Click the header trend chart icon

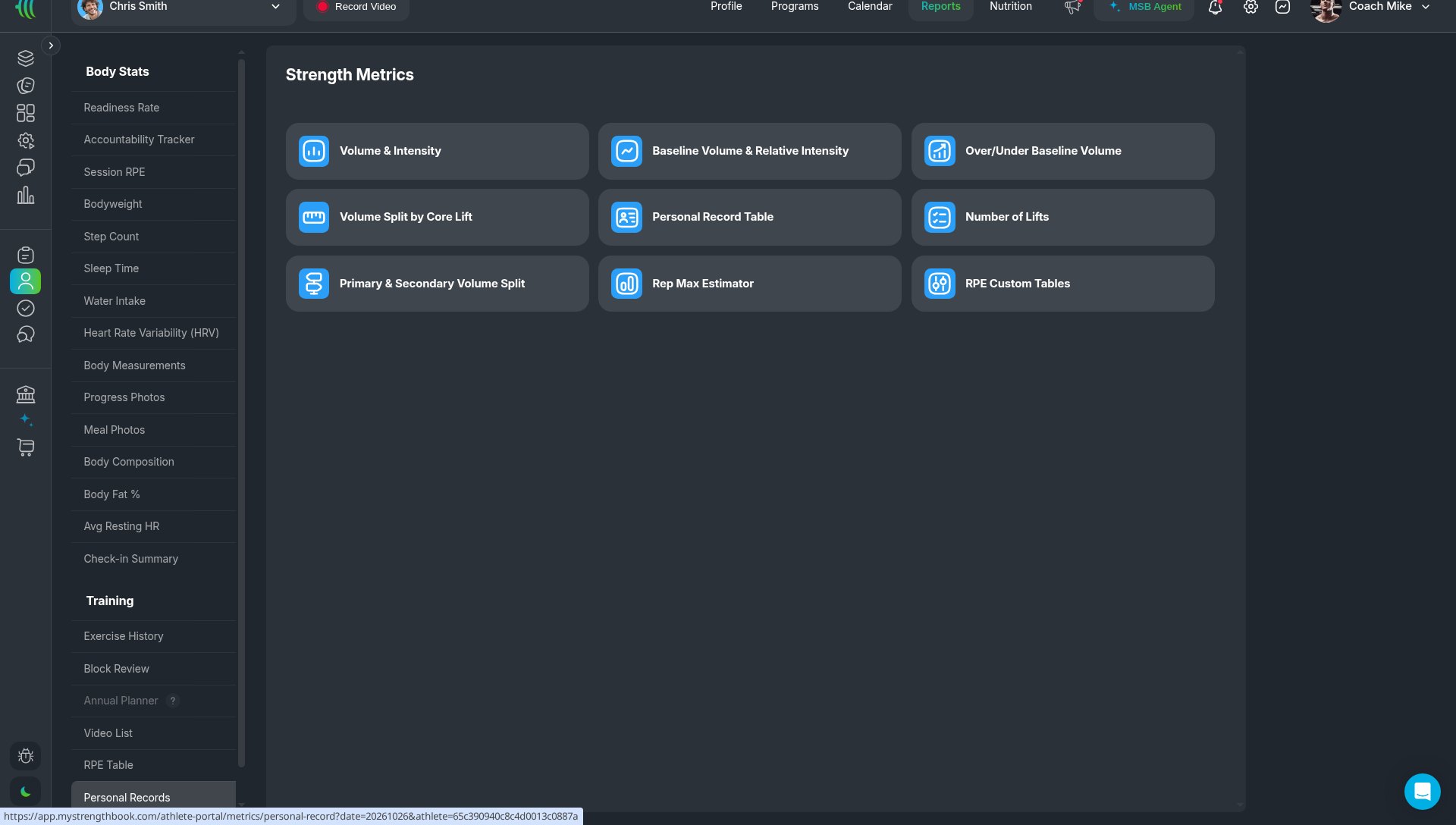click(1282, 7)
